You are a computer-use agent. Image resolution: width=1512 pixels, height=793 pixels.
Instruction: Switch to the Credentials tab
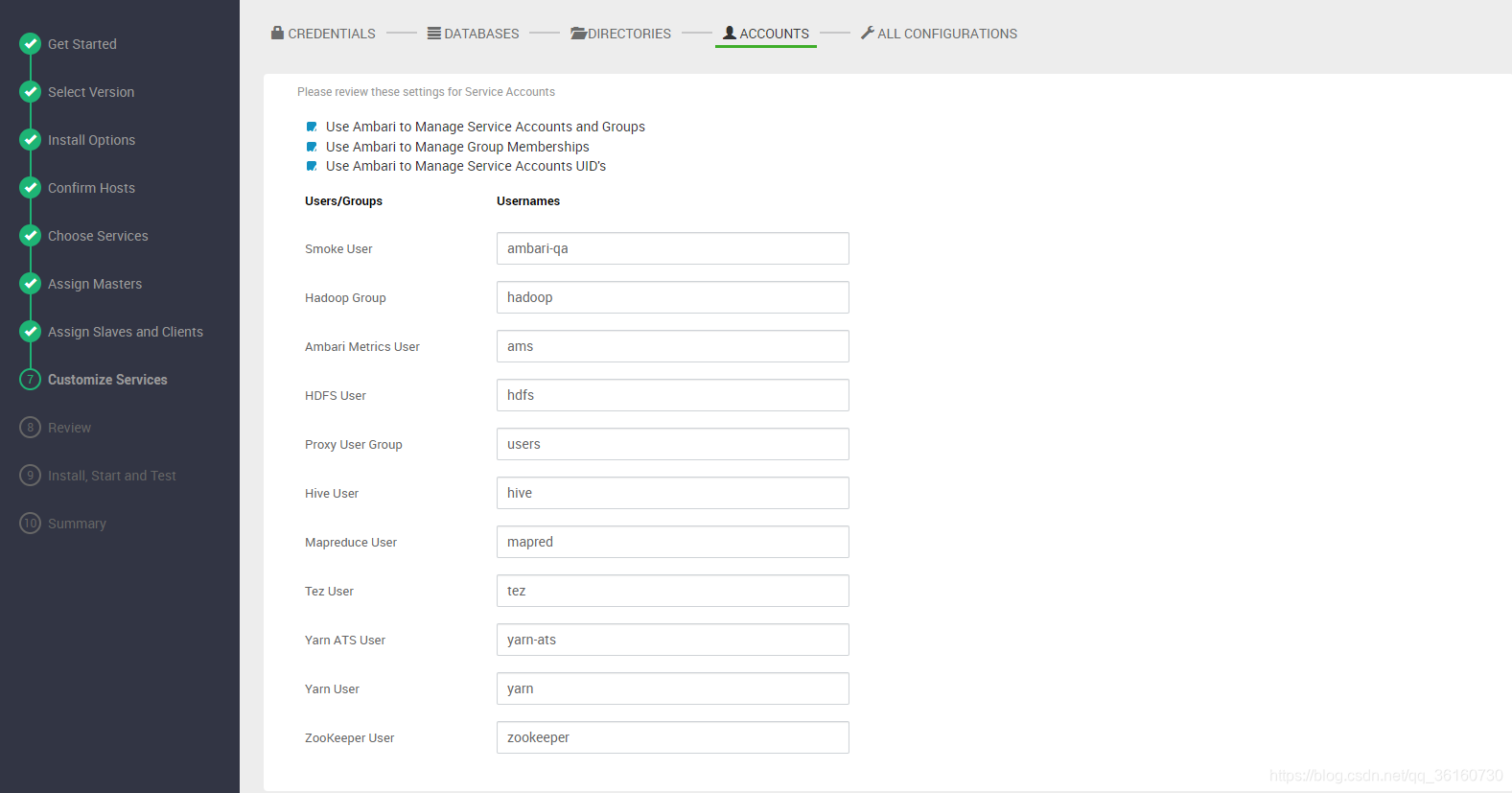[x=323, y=34]
